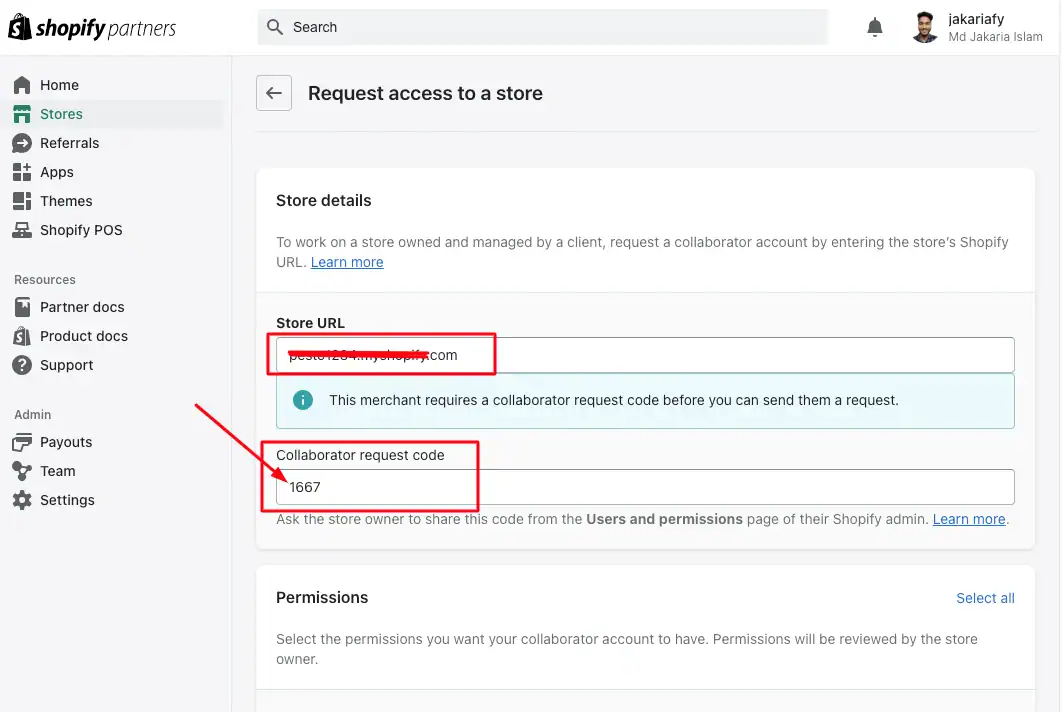
Task: Open Learn more link below request code
Action: tap(969, 519)
